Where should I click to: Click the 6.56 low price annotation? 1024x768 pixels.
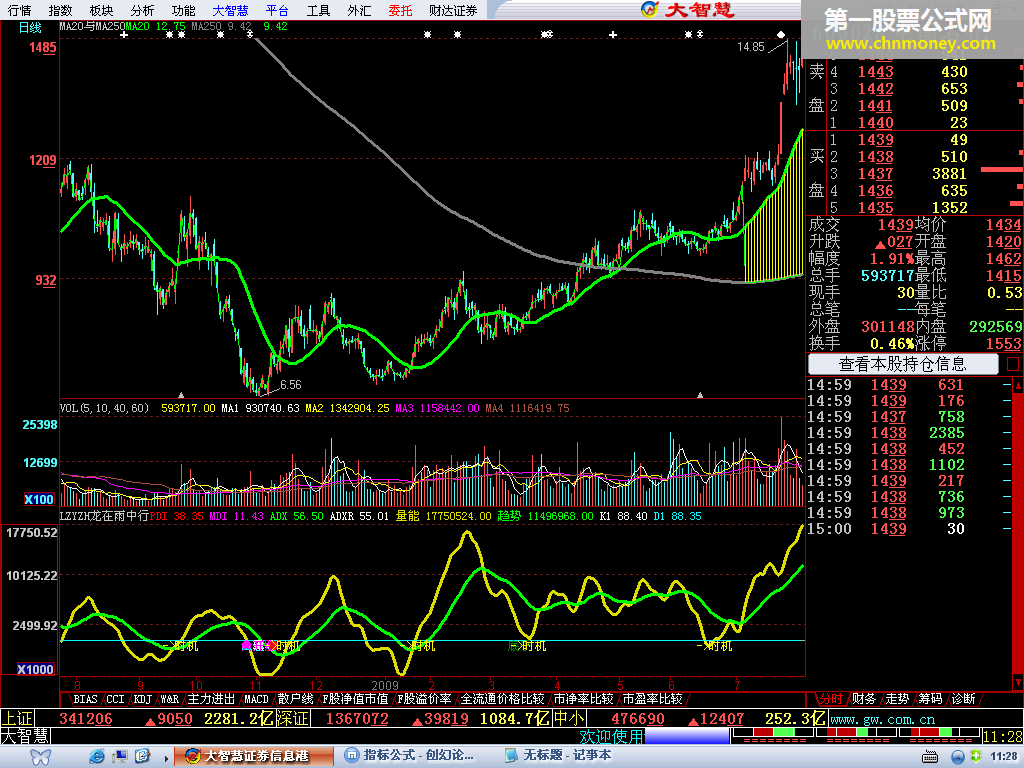[x=291, y=385]
